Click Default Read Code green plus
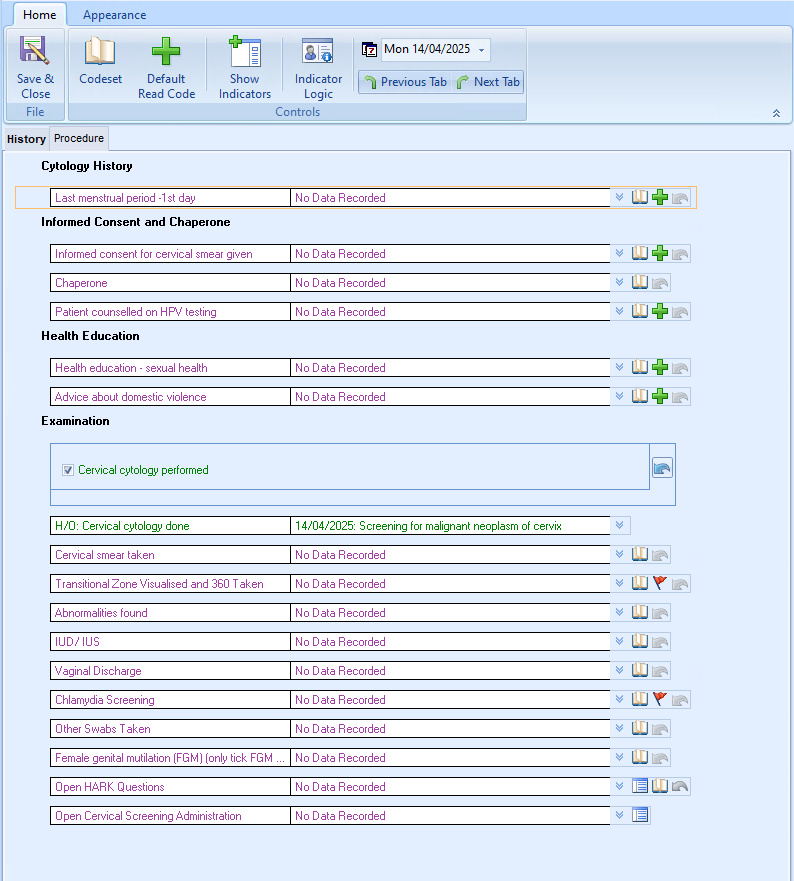 pyautogui.click(x=166, y=52)
